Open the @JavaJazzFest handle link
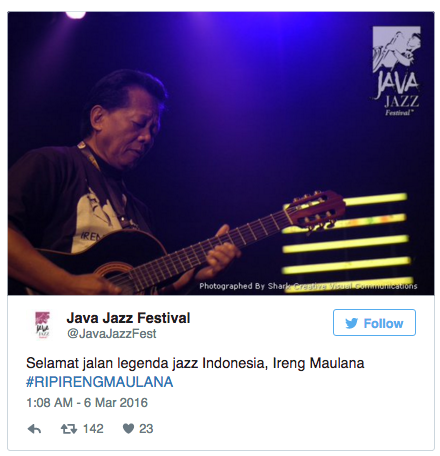 click(x=112, y=334)
